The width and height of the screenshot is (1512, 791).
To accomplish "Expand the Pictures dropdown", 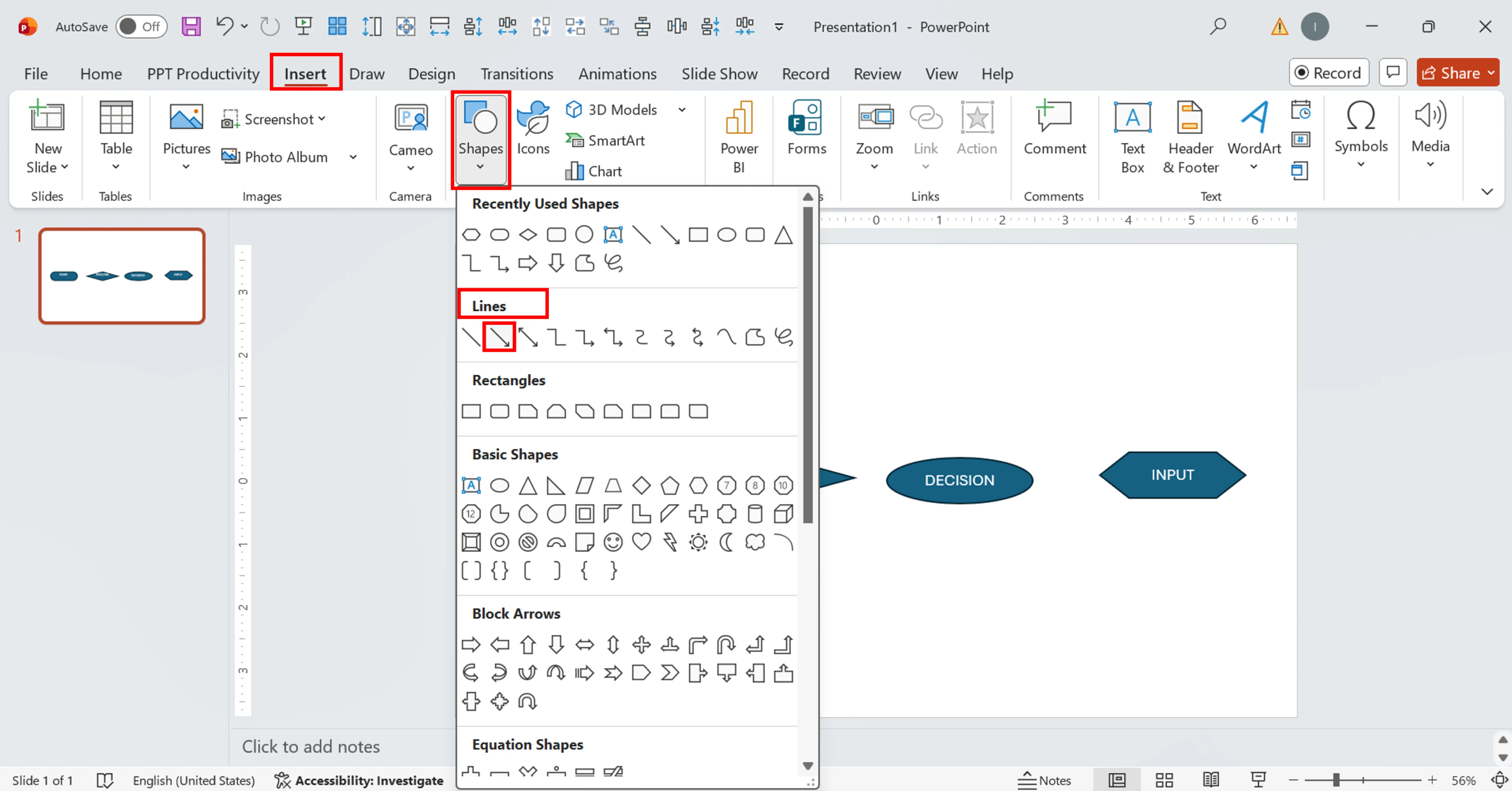I will (186, 167).
